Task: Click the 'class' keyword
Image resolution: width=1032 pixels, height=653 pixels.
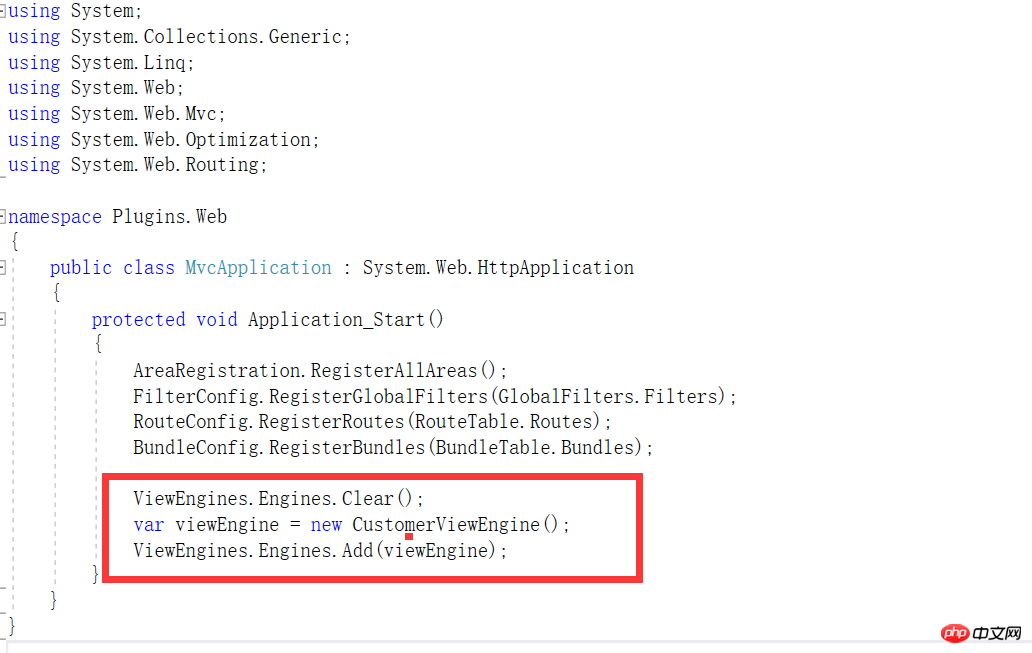Action: click(x=149, y=268)
